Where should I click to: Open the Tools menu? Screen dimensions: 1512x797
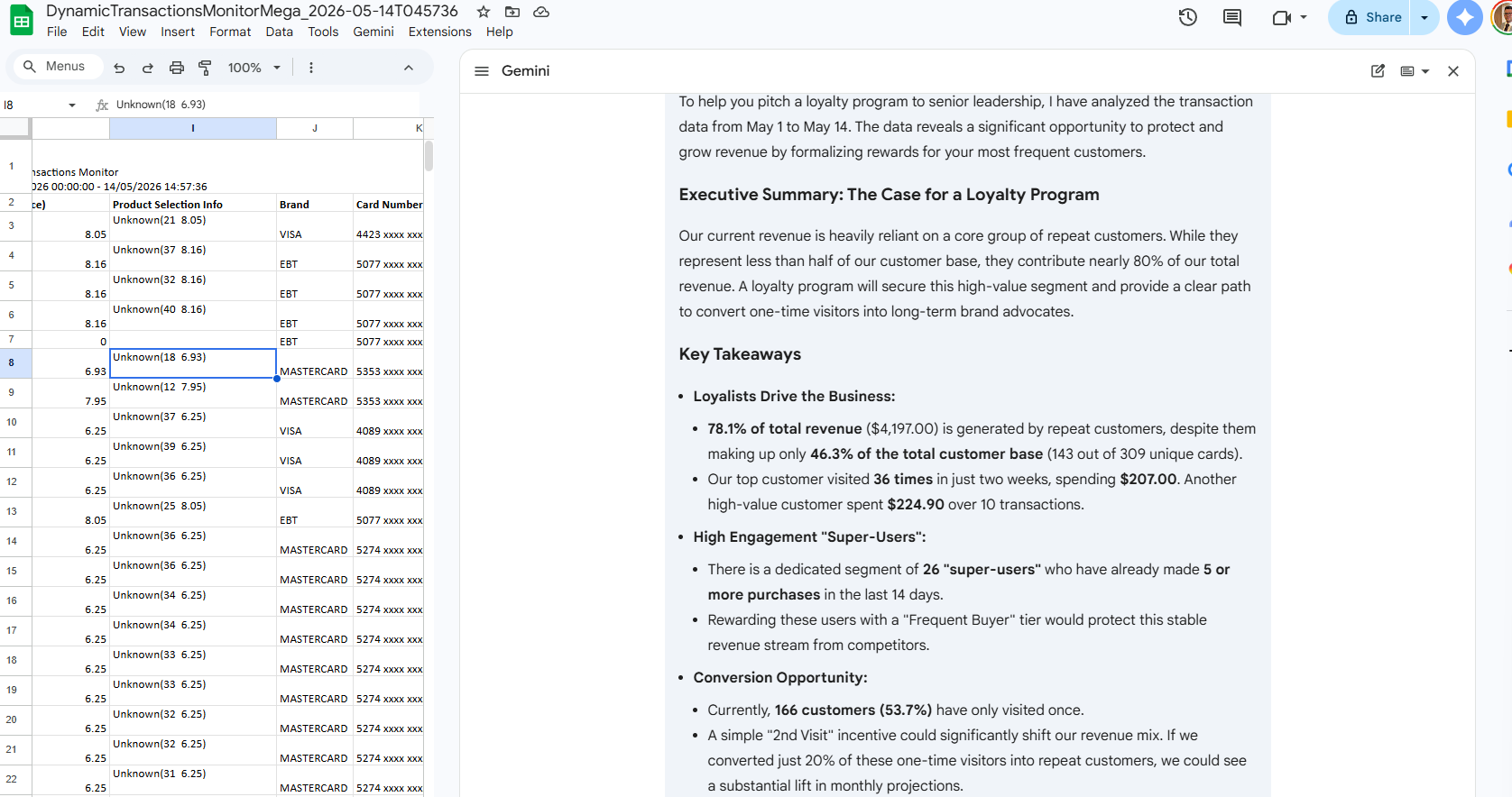[x=323, y=32]
